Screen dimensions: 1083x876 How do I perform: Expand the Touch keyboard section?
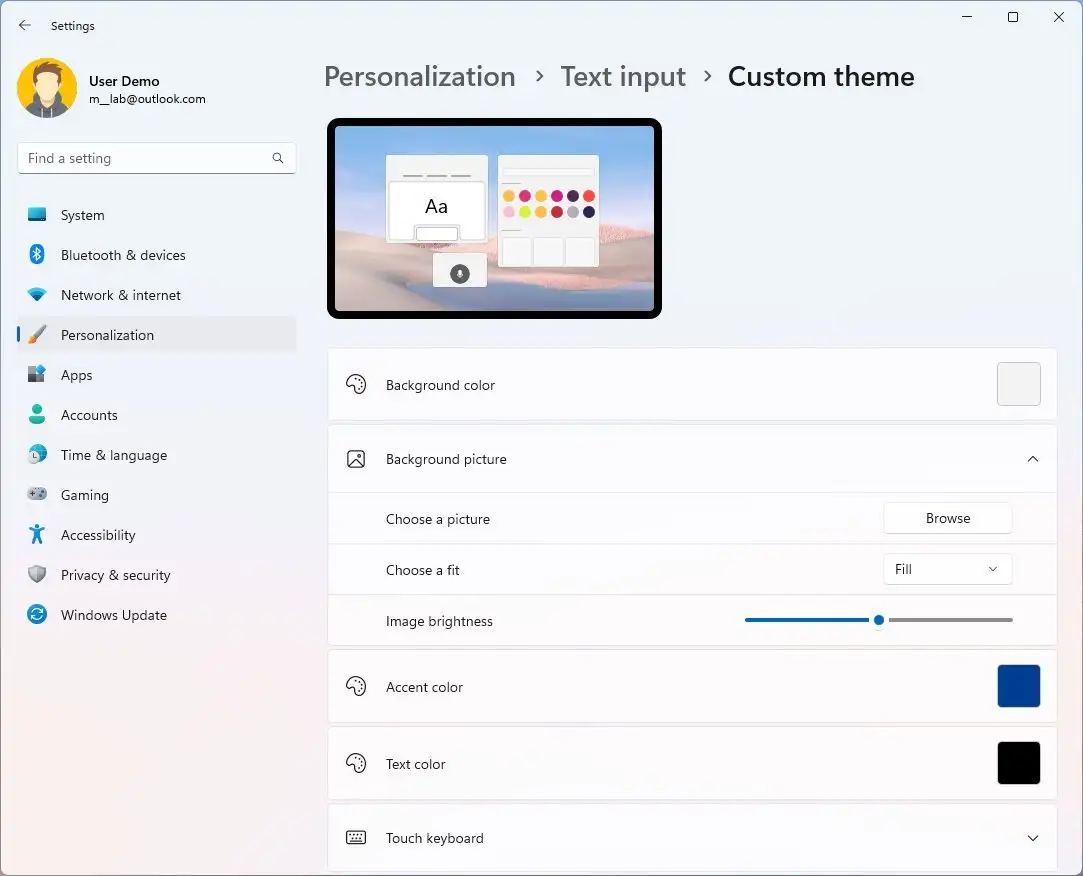pos(1032,838)
